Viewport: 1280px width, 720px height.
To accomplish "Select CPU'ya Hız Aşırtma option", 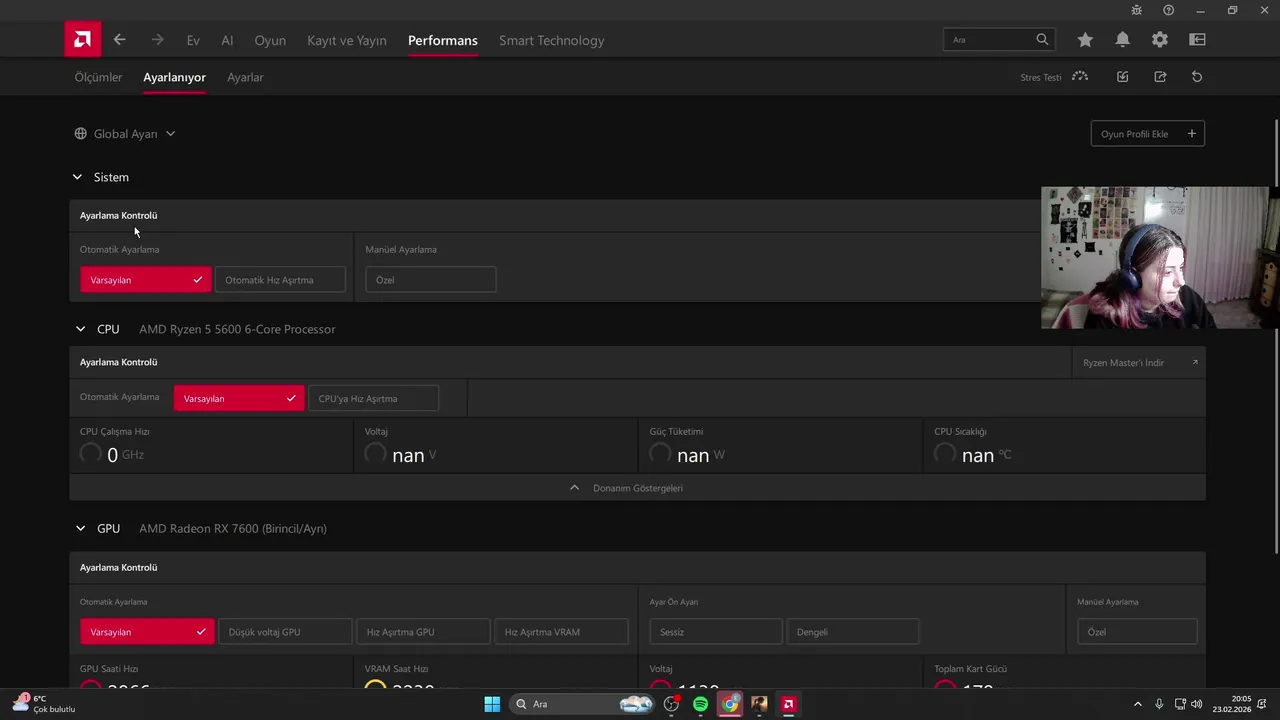I will 373,398.
